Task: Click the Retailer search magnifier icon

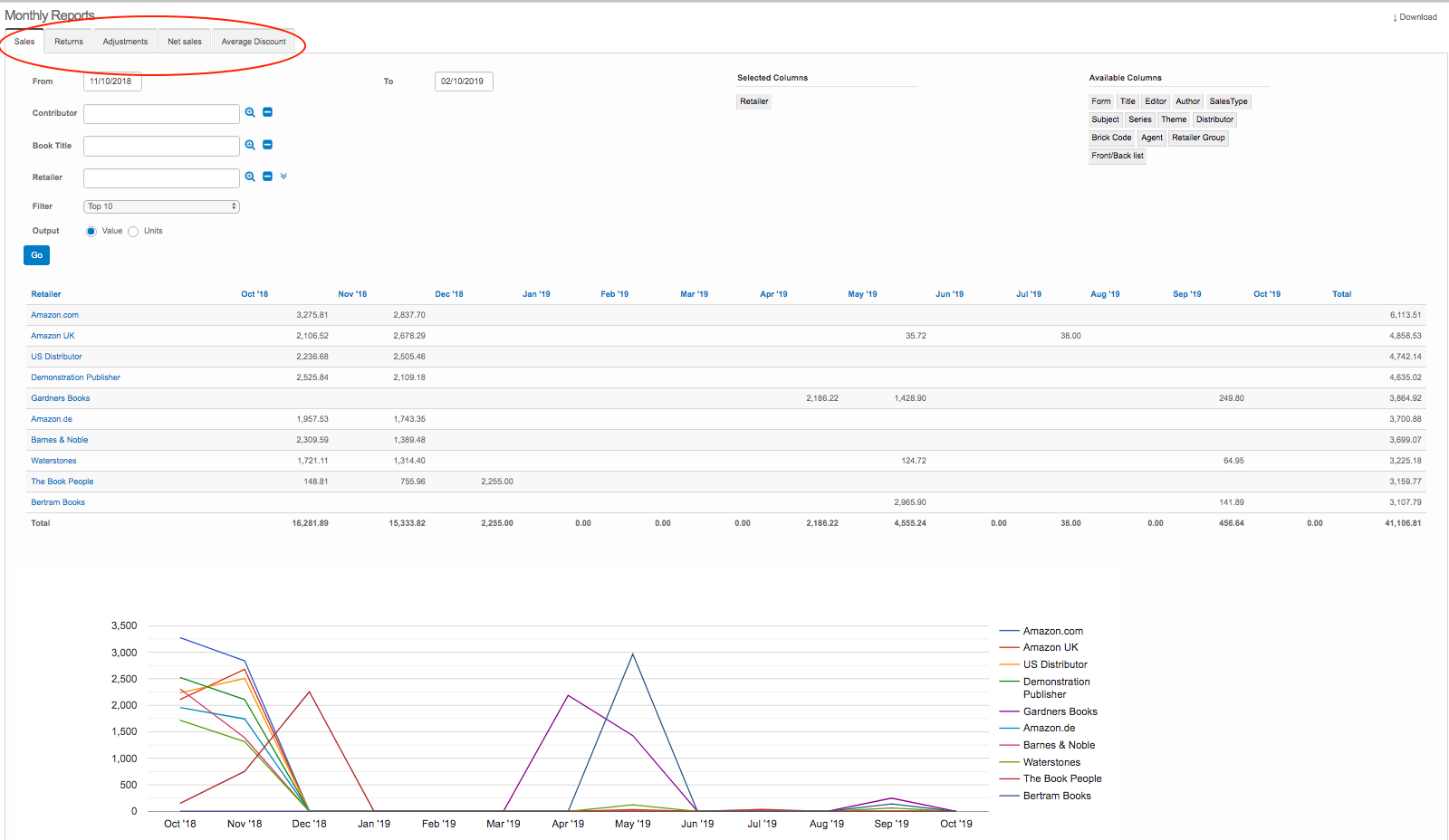Action: (x=250, y=177)
